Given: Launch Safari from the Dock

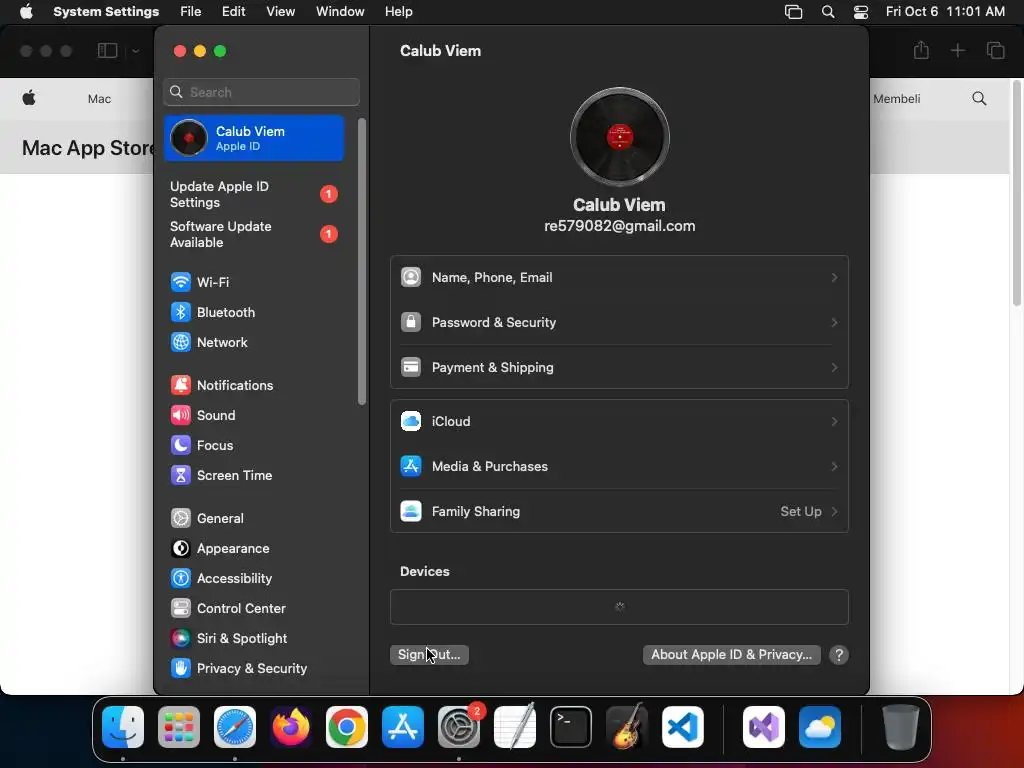Looking at the screenshot, I should pos(235,727).
